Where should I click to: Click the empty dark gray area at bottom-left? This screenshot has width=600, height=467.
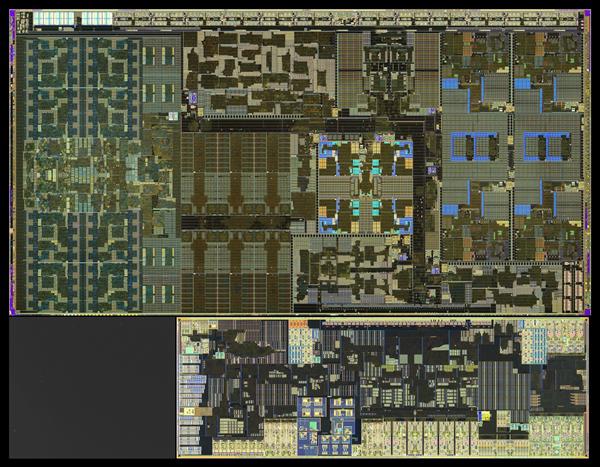point(90,390)
